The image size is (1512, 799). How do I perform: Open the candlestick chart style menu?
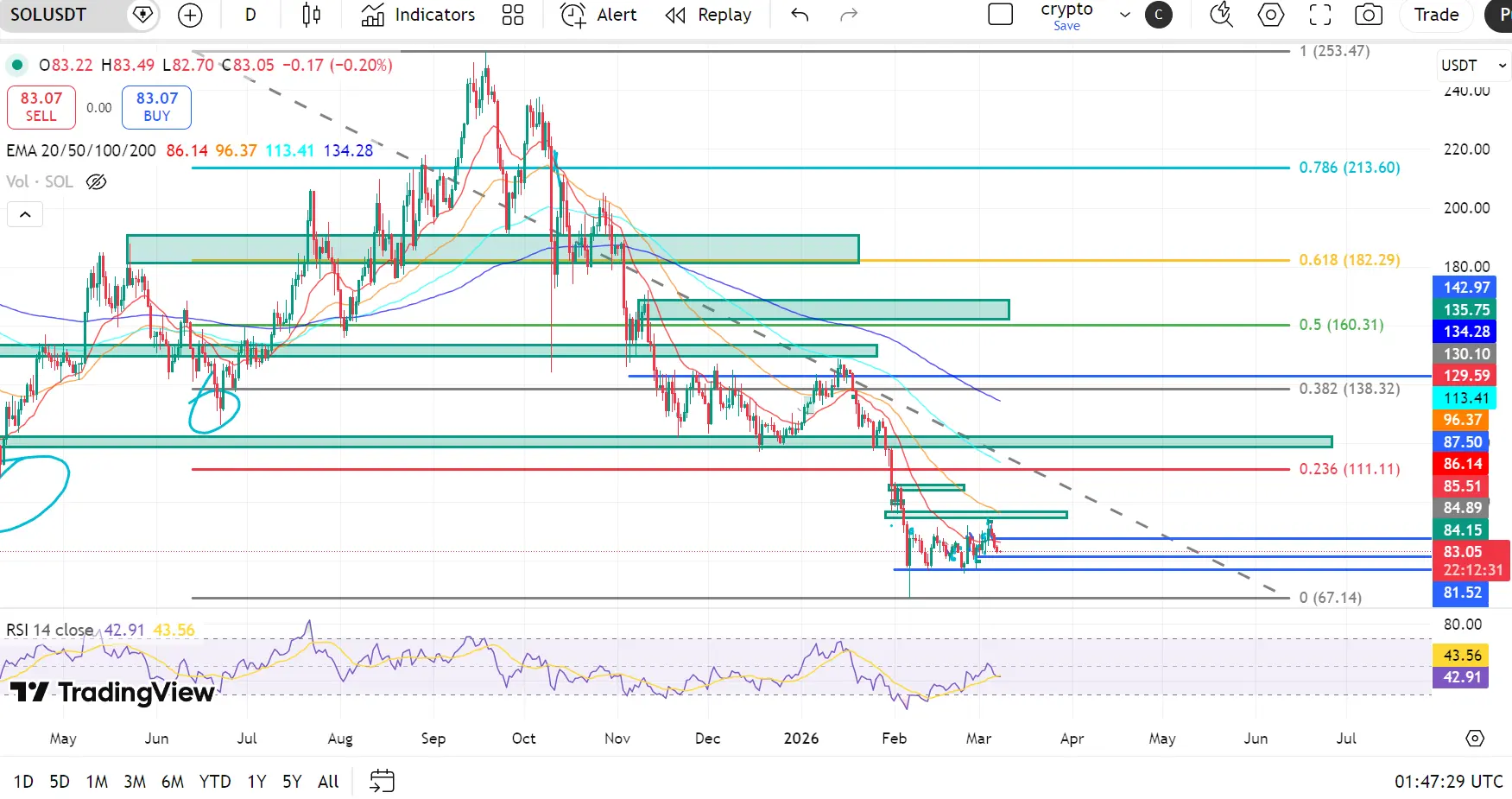click(x=312, y=15)
